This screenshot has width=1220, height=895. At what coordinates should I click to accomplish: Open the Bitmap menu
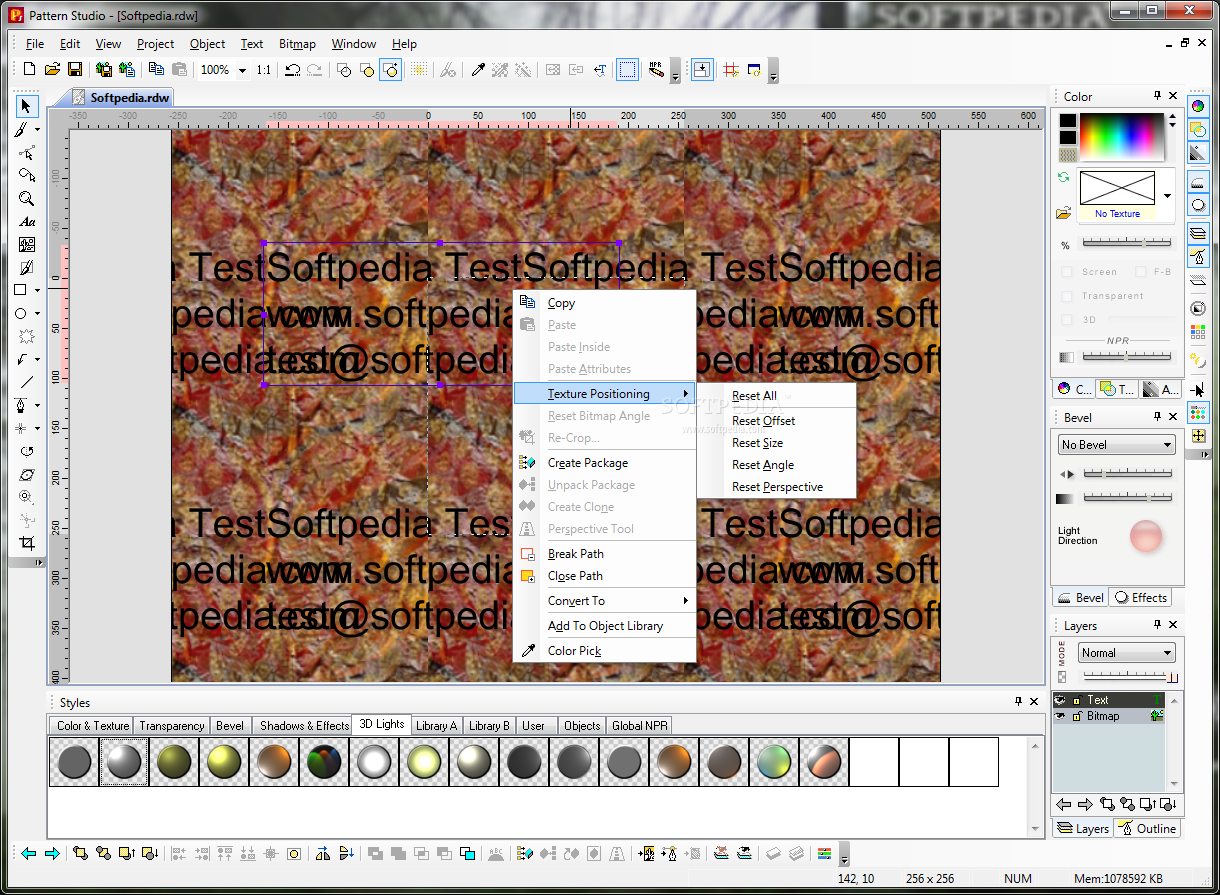(297, 44)
